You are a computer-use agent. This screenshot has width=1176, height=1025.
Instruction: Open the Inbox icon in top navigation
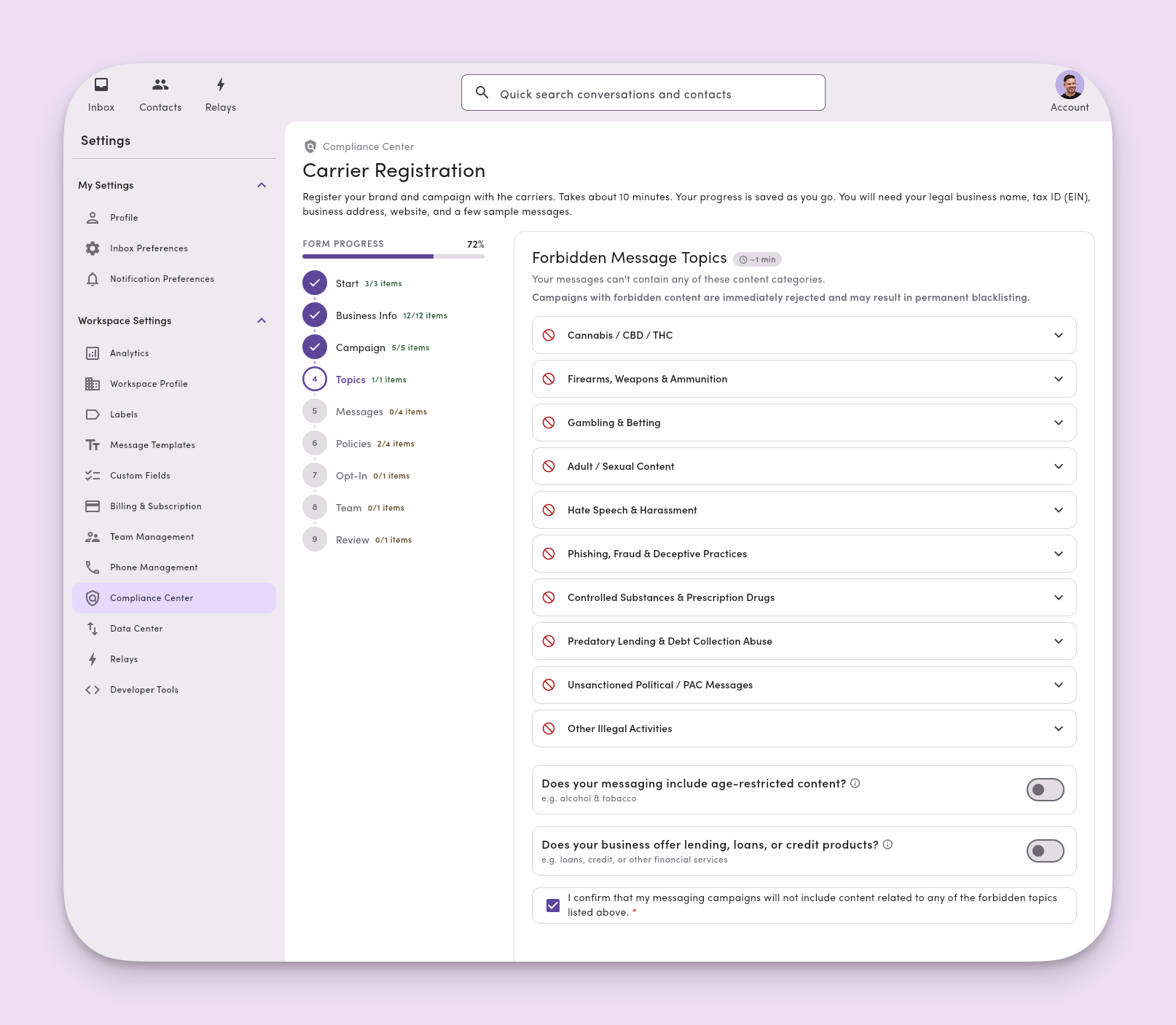click(x=101, y=85)
